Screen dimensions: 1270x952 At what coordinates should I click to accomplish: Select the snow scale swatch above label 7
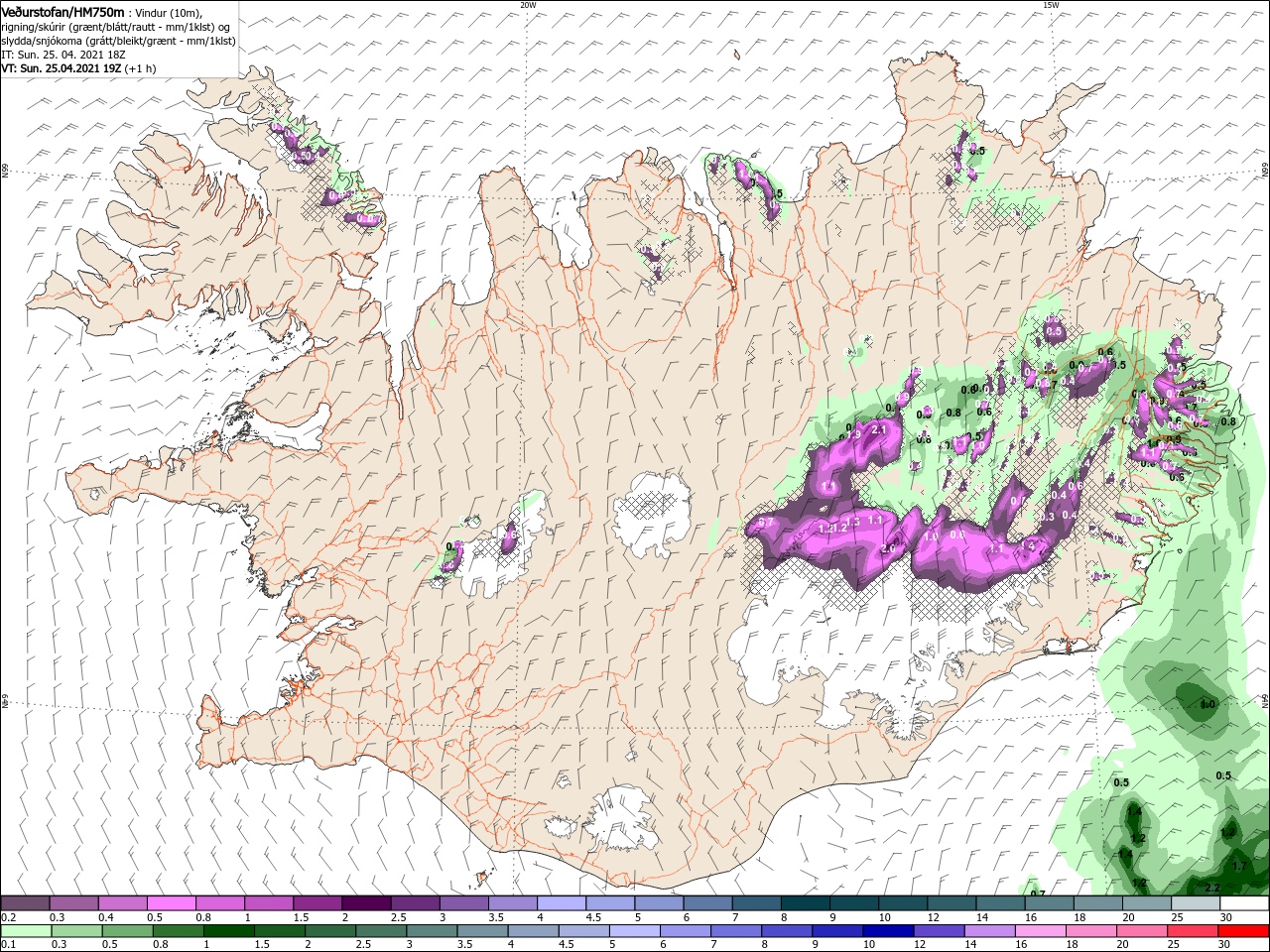(755, 903)
